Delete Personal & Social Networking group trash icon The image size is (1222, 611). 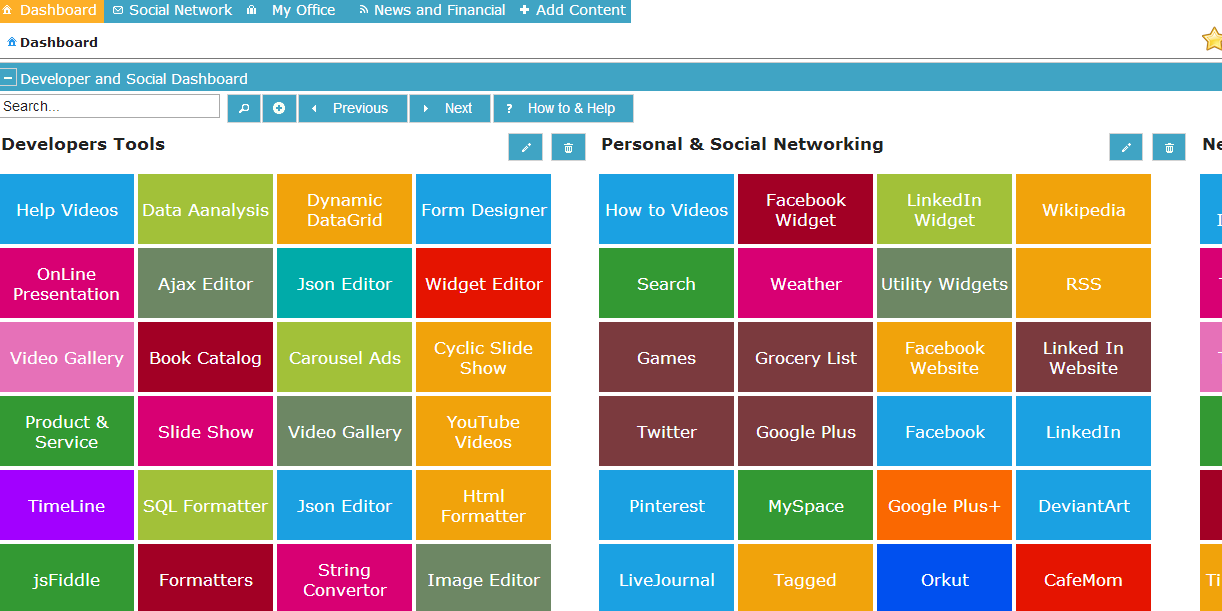(x=1169, y=147)
